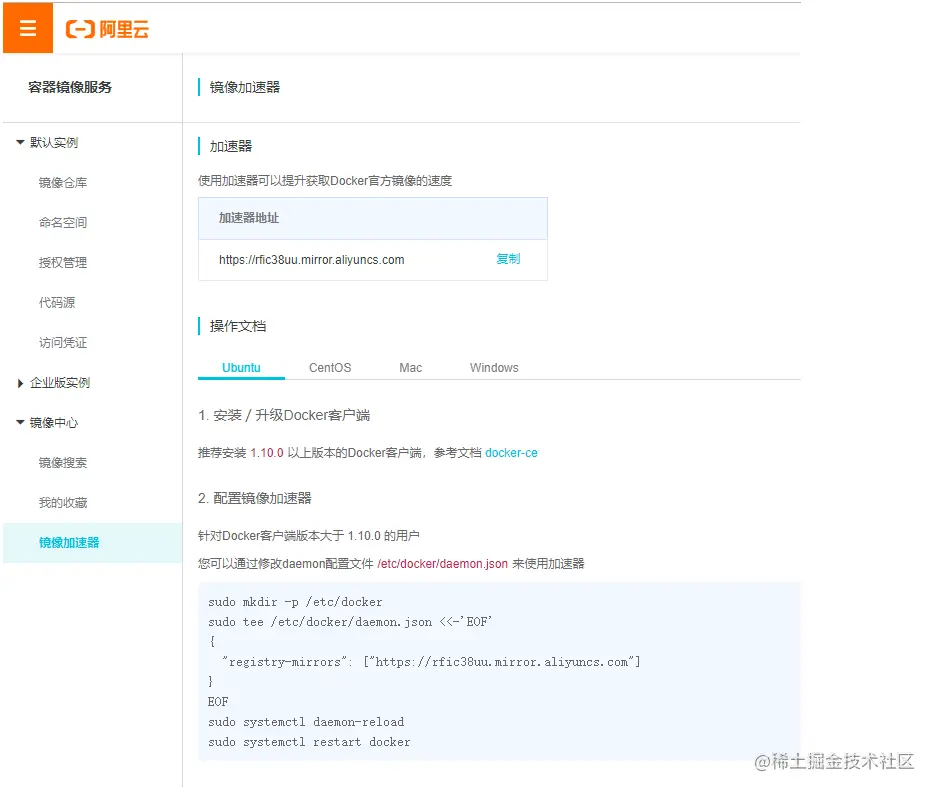
Task: Select 代码源 in the sidebar
Action: [x=57, y=303]
